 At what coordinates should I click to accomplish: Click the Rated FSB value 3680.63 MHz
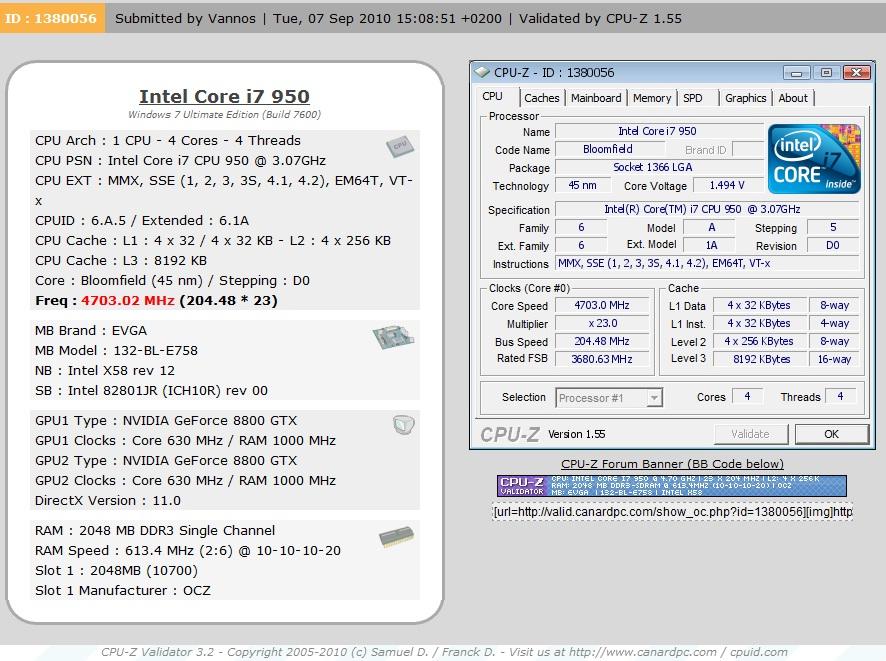click(x=602, y=359)
